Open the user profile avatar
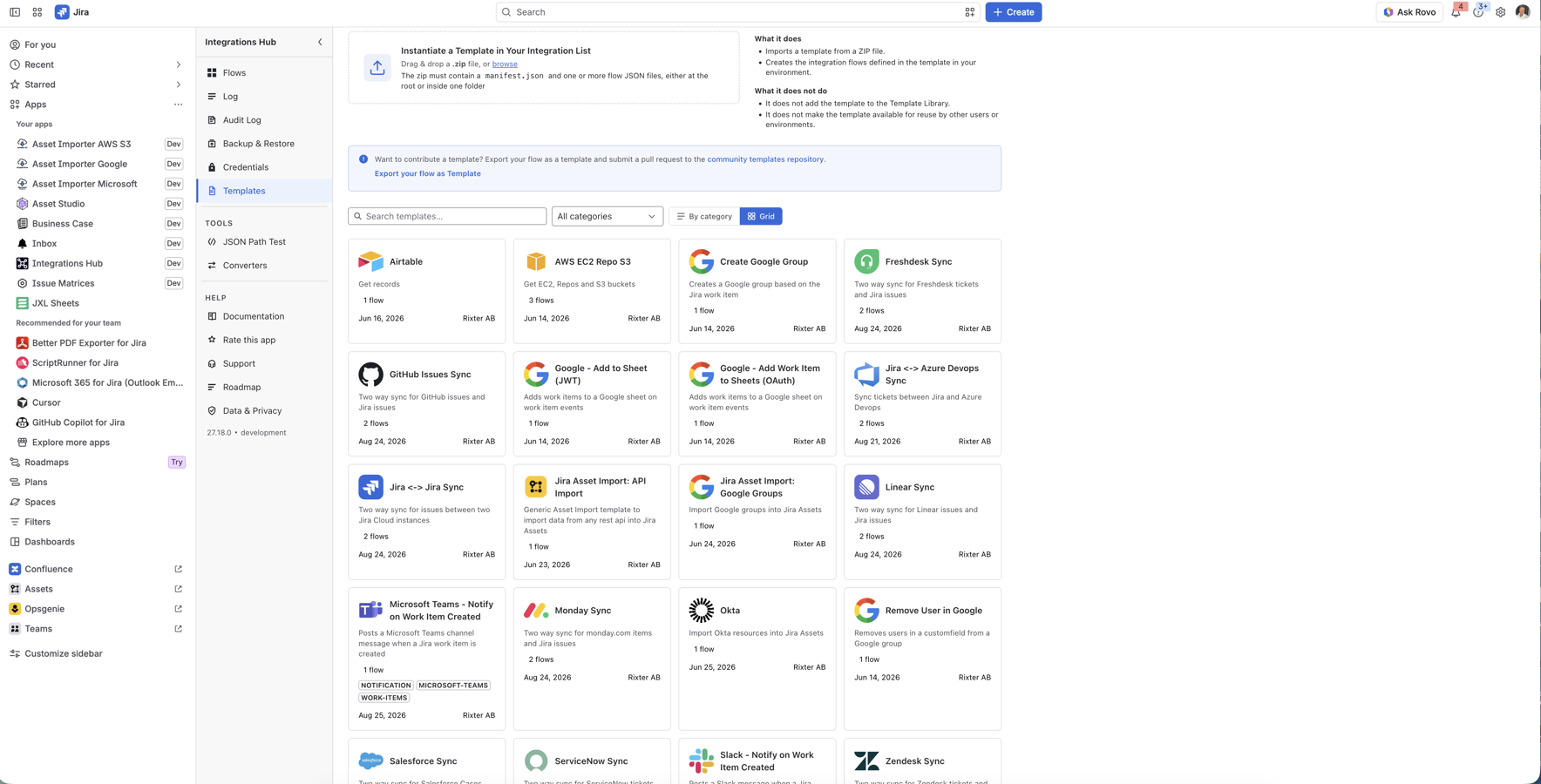Viewport: 1541px width, 784px height. pos(1523,12)
